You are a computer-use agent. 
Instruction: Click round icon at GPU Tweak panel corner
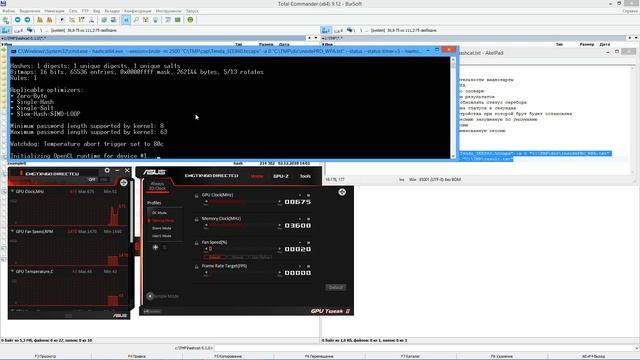pos(342,192)
